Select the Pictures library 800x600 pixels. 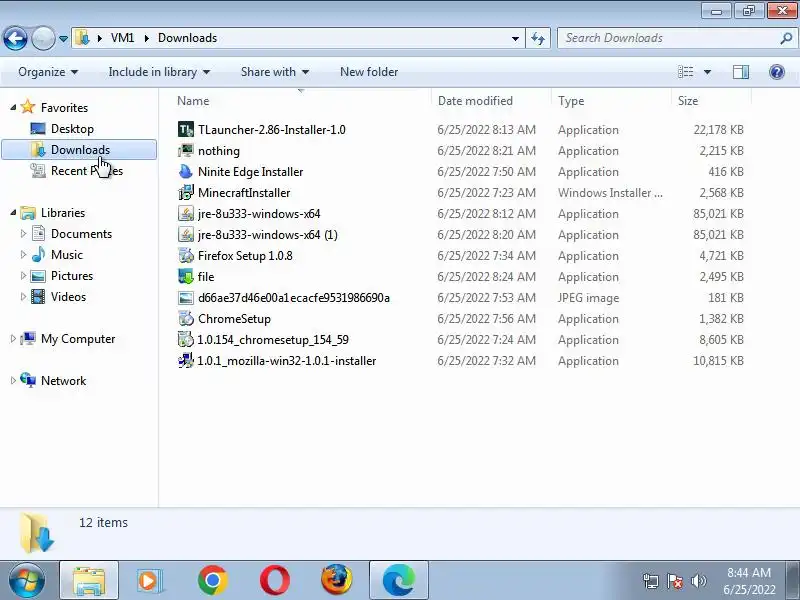[72, 276]
